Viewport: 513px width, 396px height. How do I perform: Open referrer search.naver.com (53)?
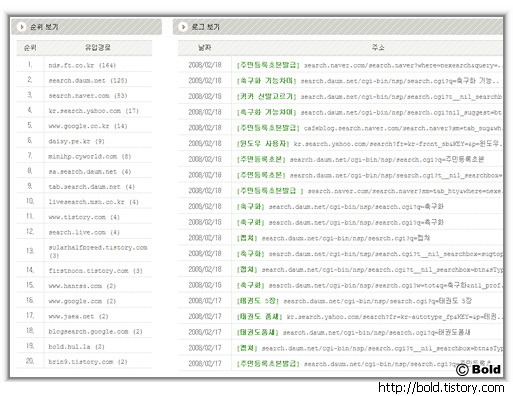[x=88, y=96]
